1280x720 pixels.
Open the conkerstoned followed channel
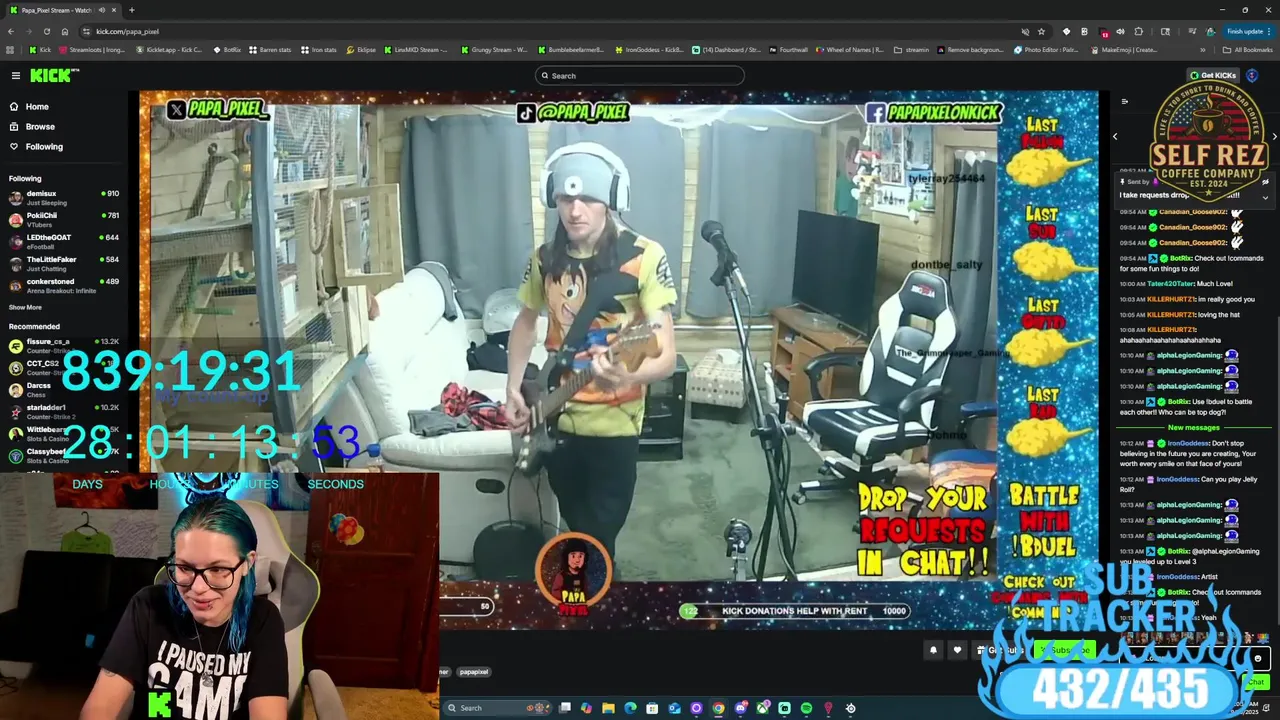coord(64,285)
